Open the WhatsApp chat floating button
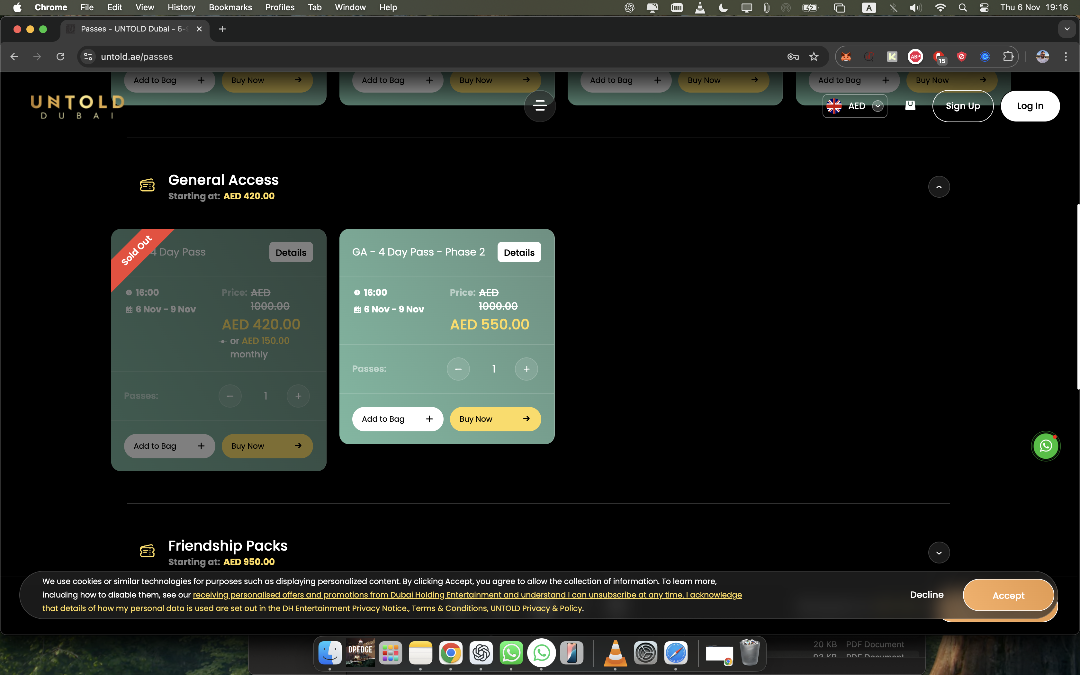 click(1045, 446)
